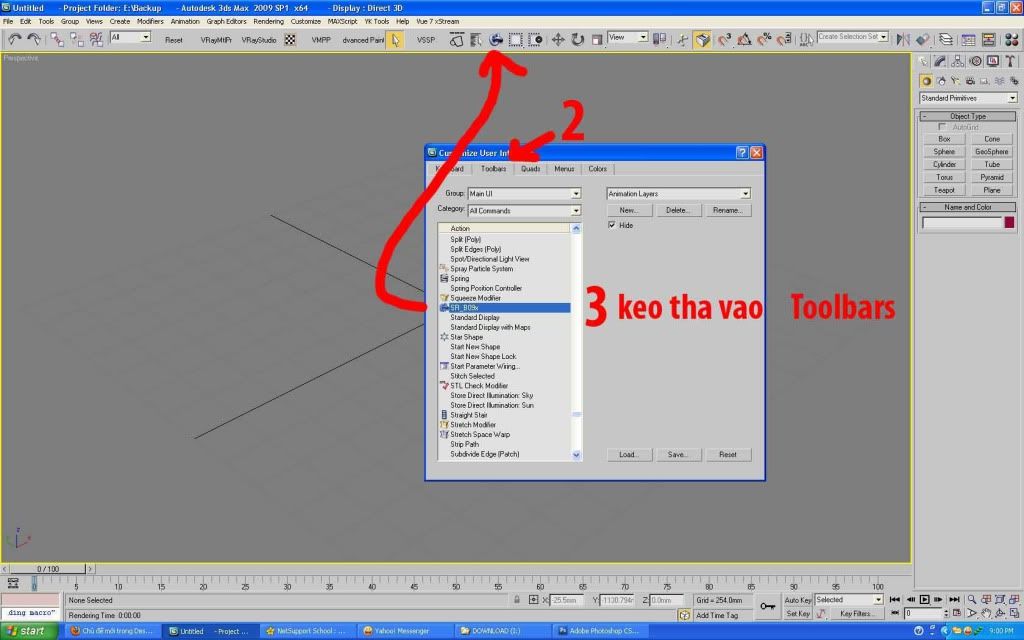Open Select by Name list icon

click(x=476, y=40)
